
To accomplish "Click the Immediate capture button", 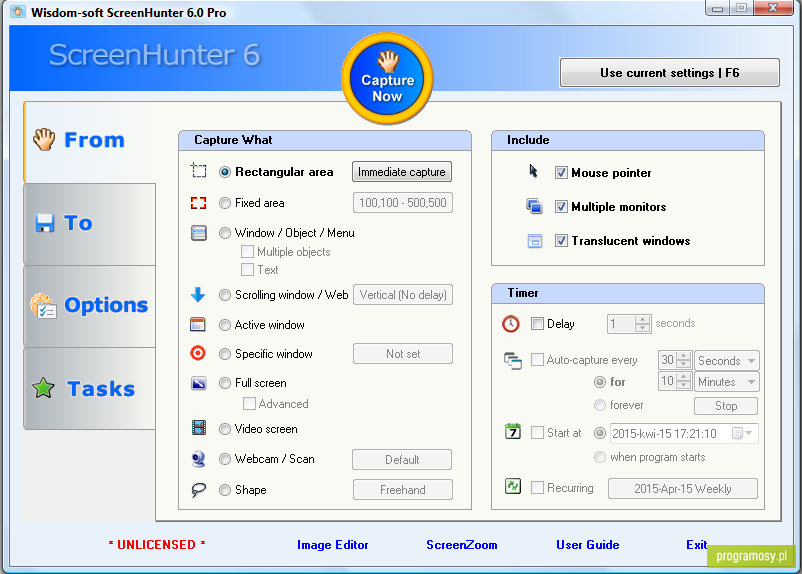I will tap(402, 172).
